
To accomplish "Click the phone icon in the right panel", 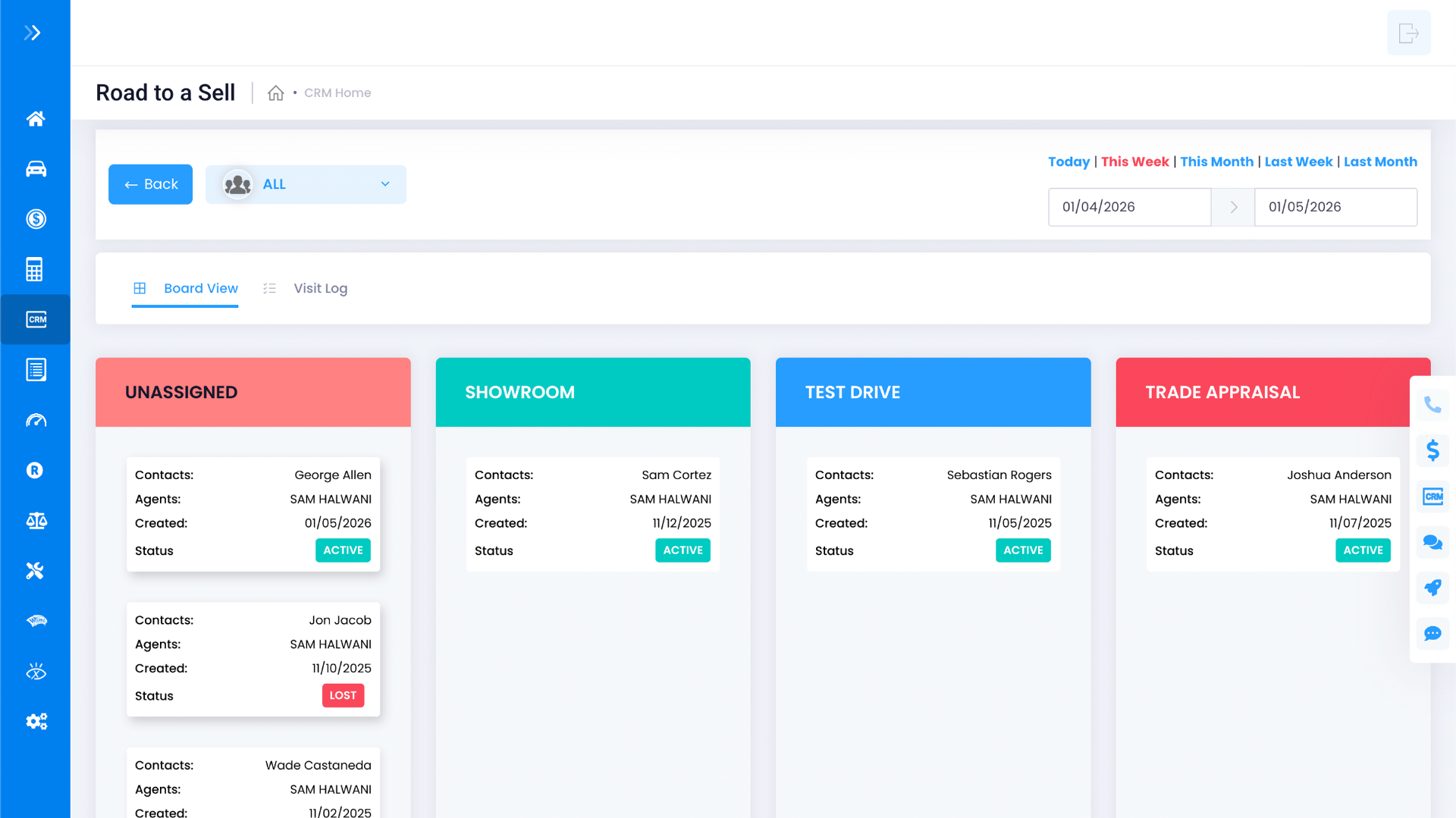I will [x=1432, y=405].
